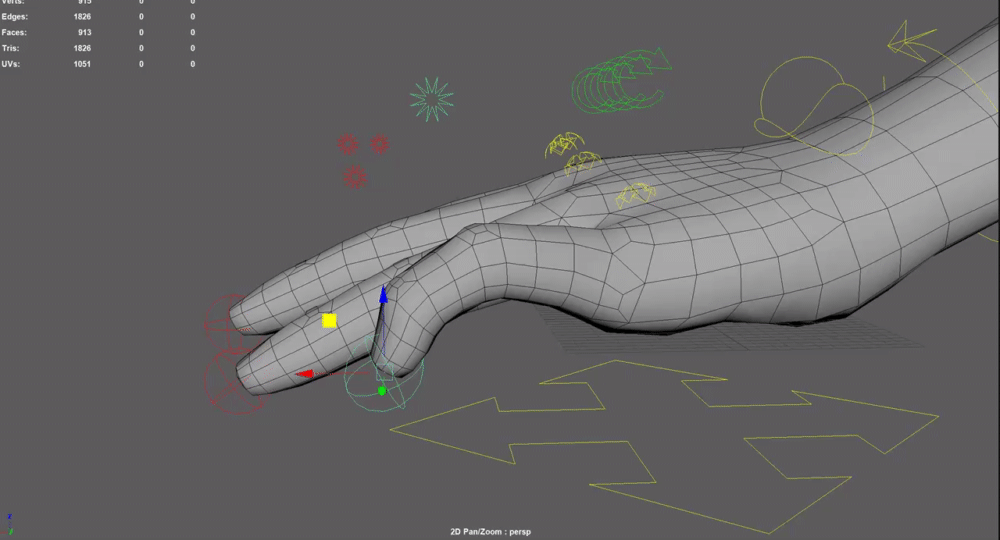This screenshot has width=1000, height=540.
Task: Click the '1826' value in the Tris row
Action: click(82, 48)
